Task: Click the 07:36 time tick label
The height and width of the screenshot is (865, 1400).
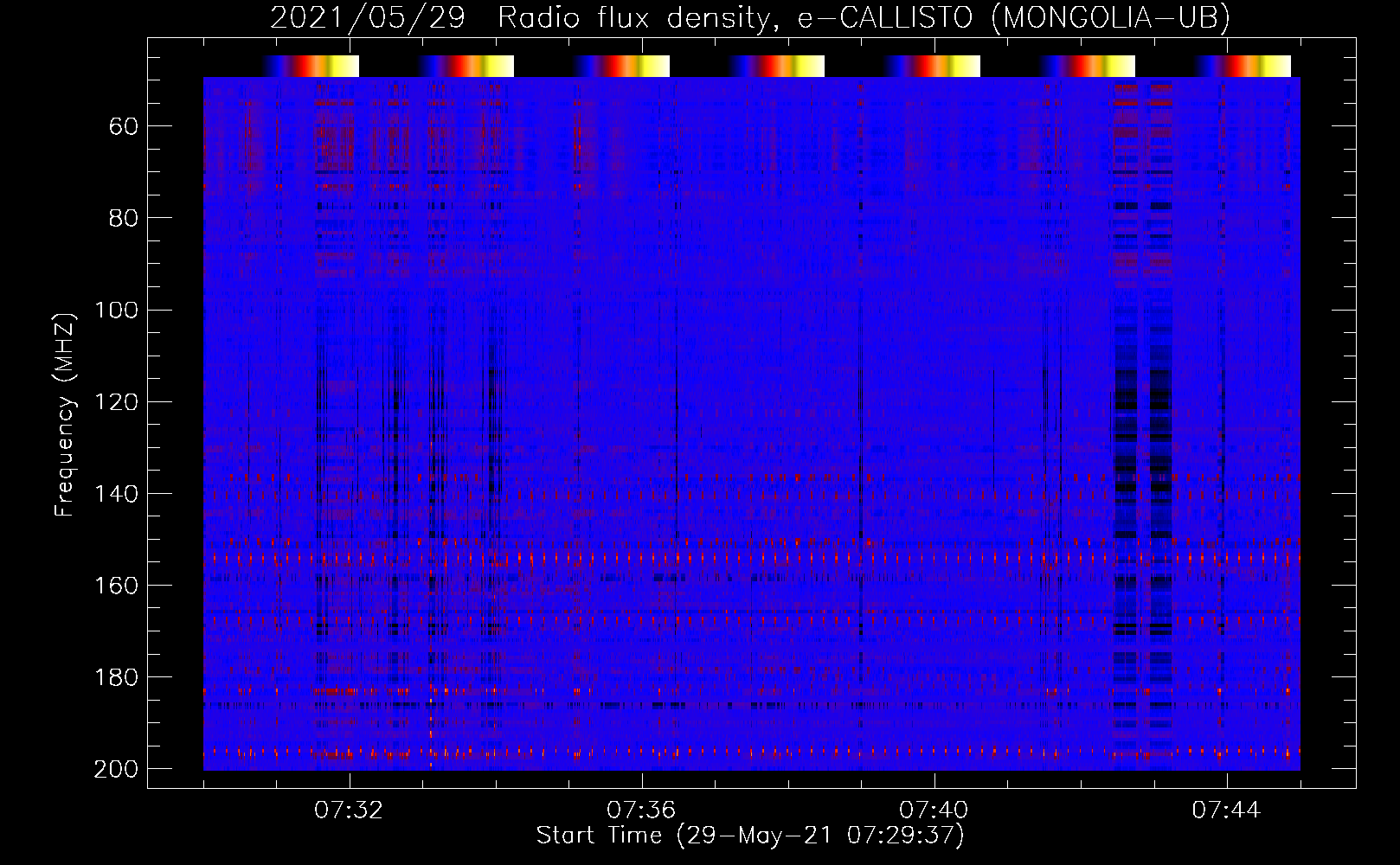Action: click(641, 810)
